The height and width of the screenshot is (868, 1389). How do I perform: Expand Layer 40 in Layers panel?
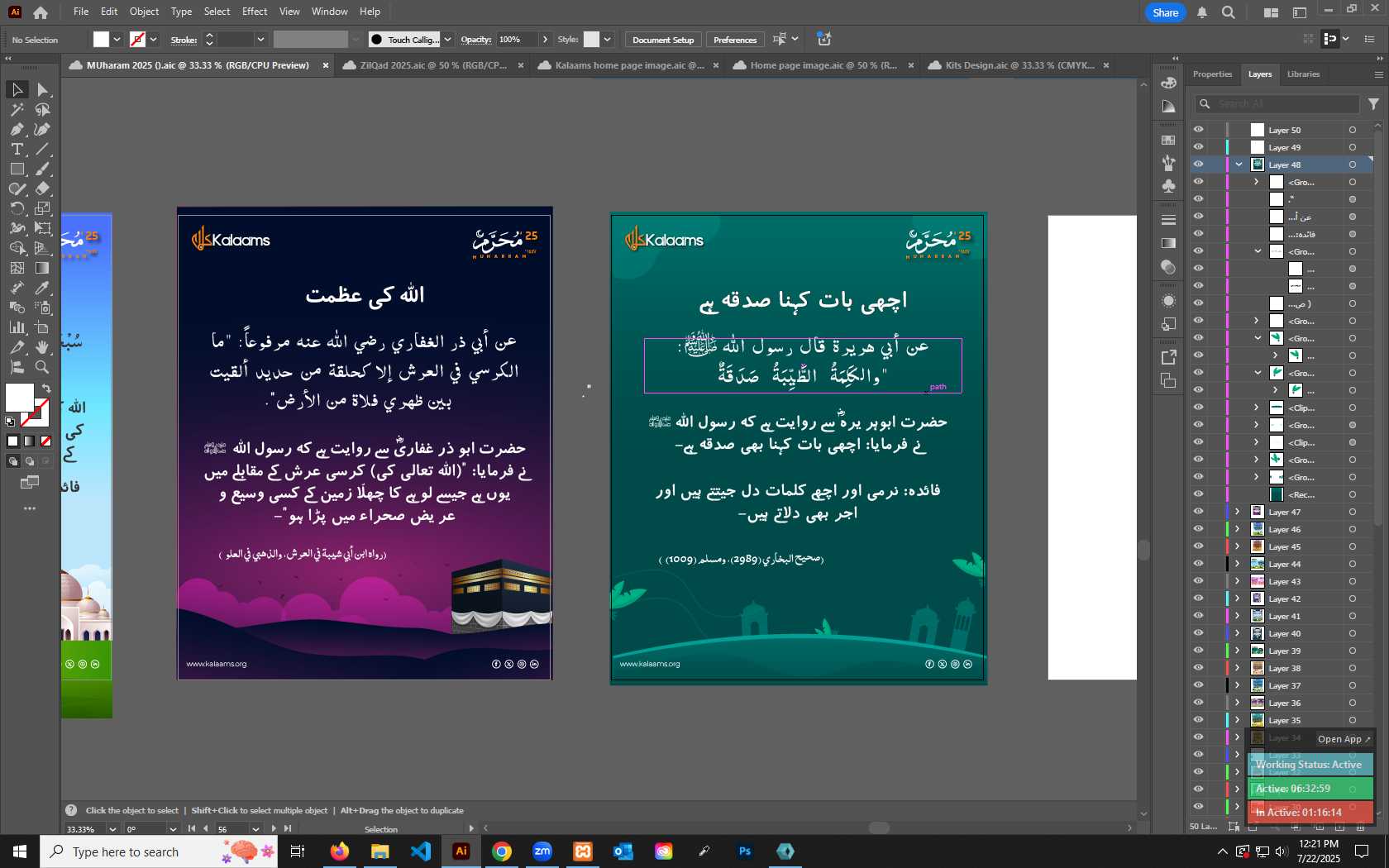(x=1238, y=633)
